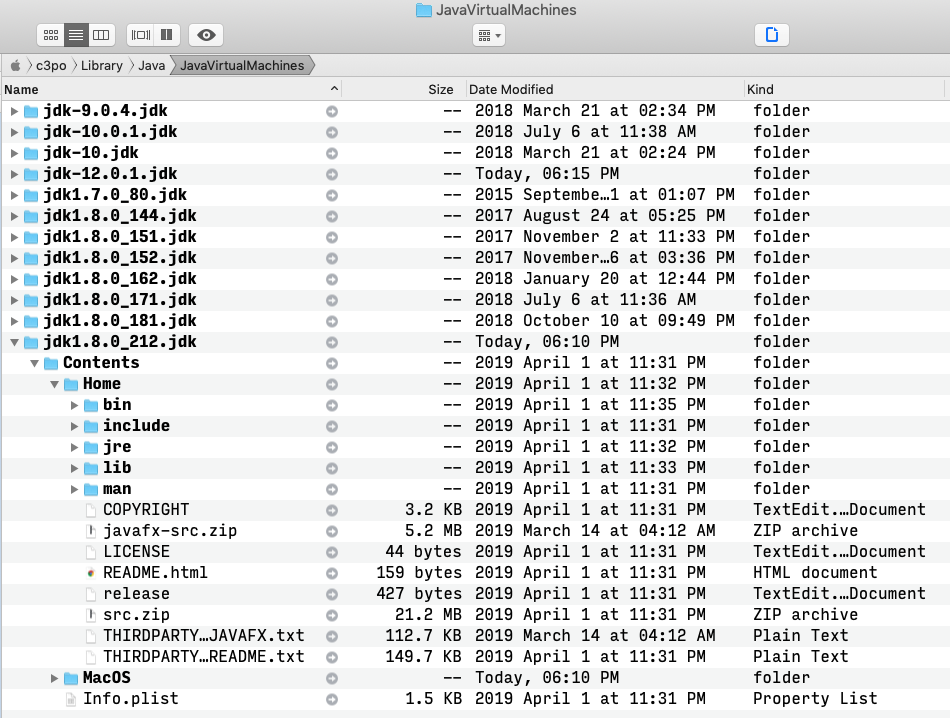Image resolution: width=950 pixels, height=718 pixels.
Task: Click date "2015 Septembe…1 at 01:07 PM"
Action: 605,194
